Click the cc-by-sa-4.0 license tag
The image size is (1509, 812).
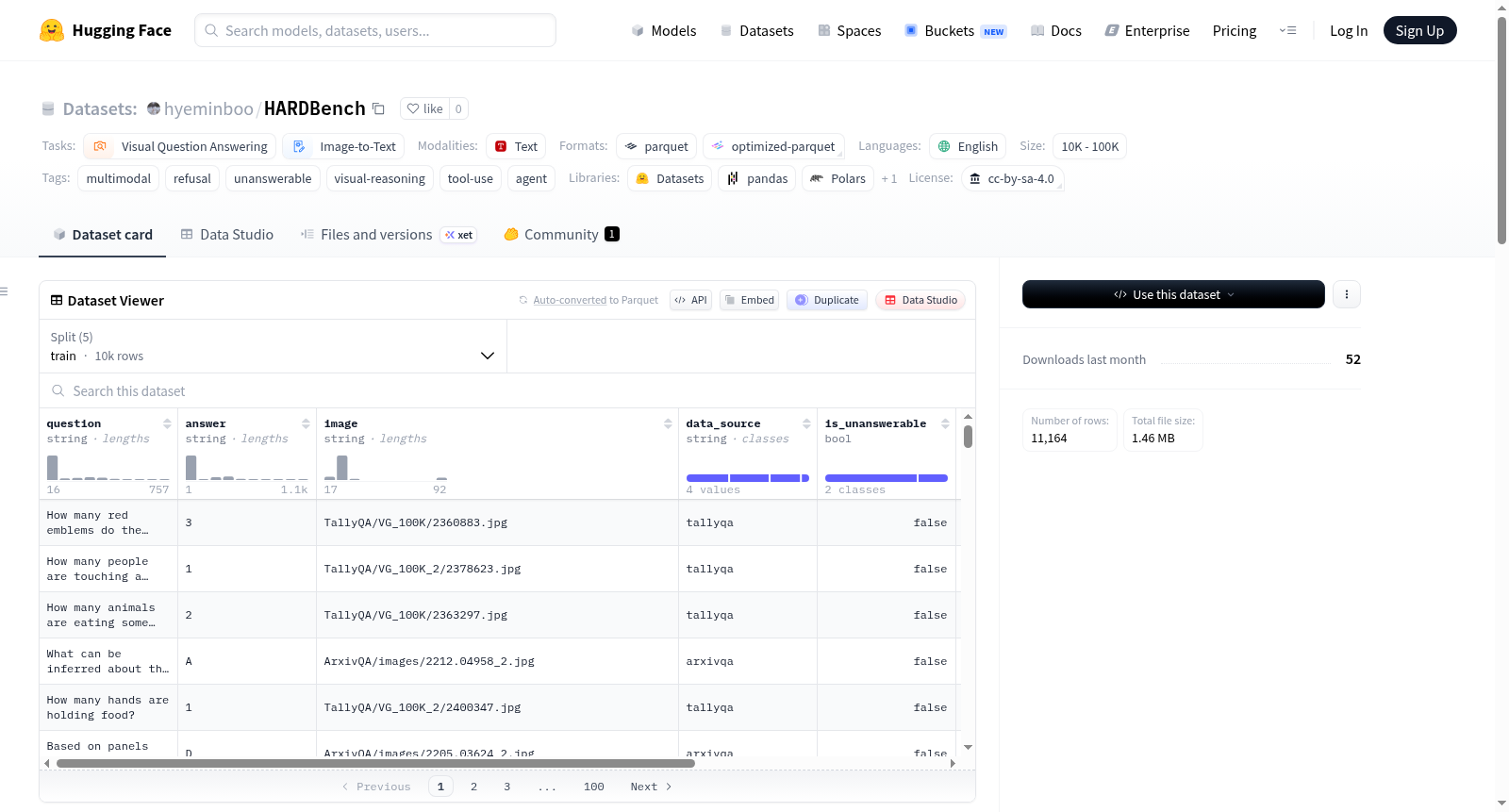tap(1013, 178)
